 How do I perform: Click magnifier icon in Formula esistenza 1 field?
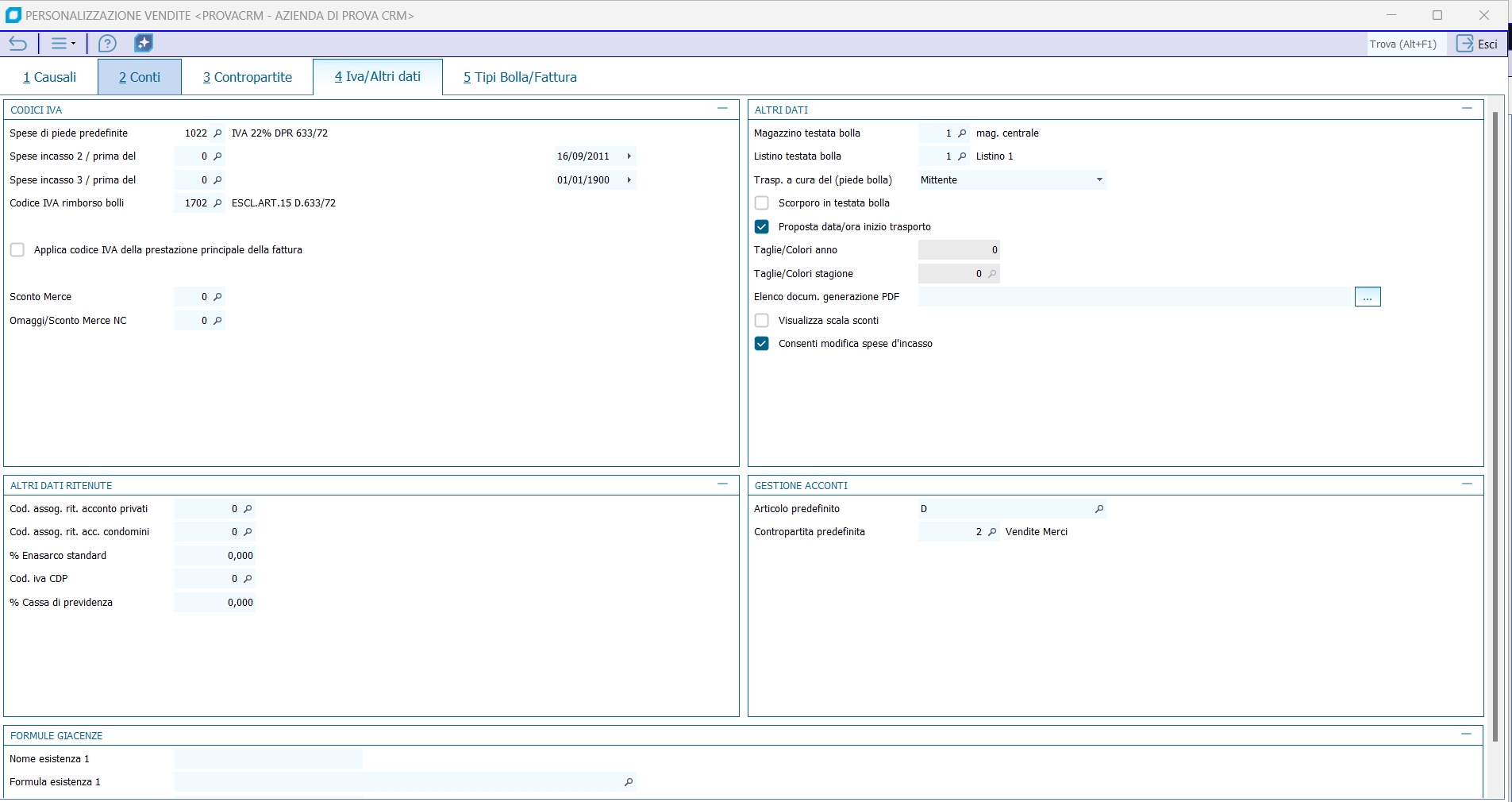coord(629,782)
